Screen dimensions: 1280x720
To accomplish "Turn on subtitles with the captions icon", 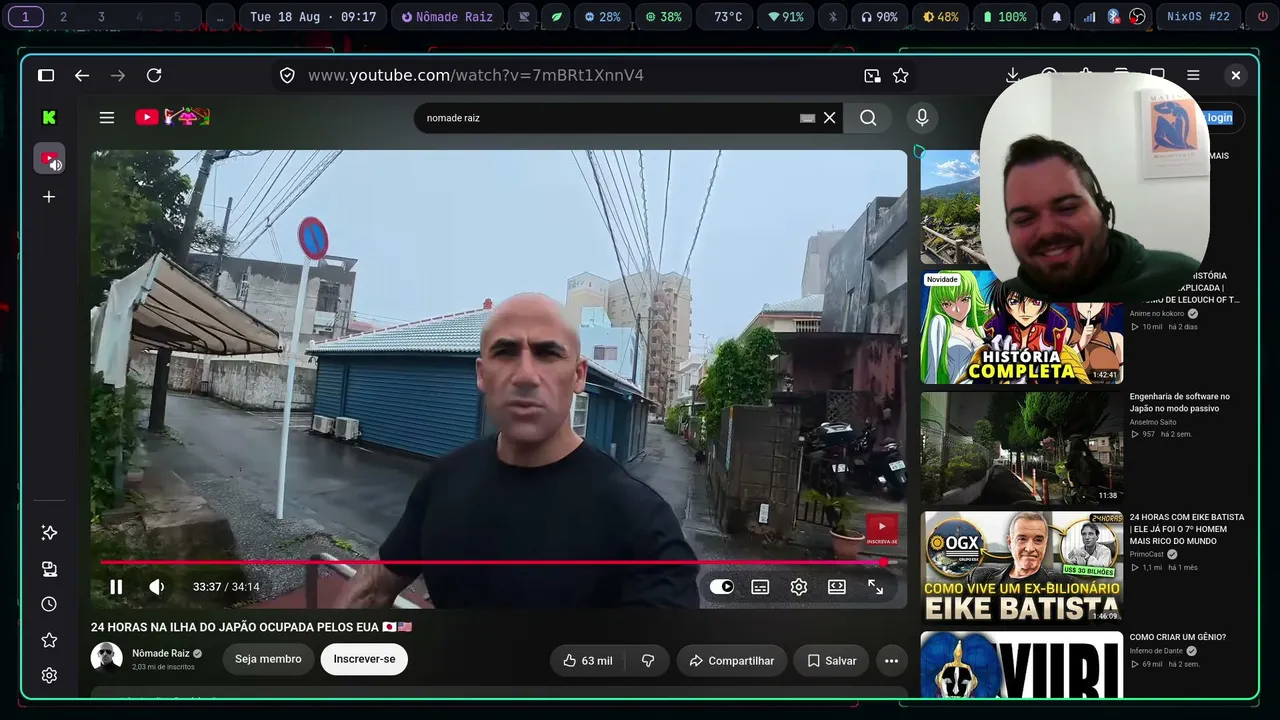I will pos(760,587).
